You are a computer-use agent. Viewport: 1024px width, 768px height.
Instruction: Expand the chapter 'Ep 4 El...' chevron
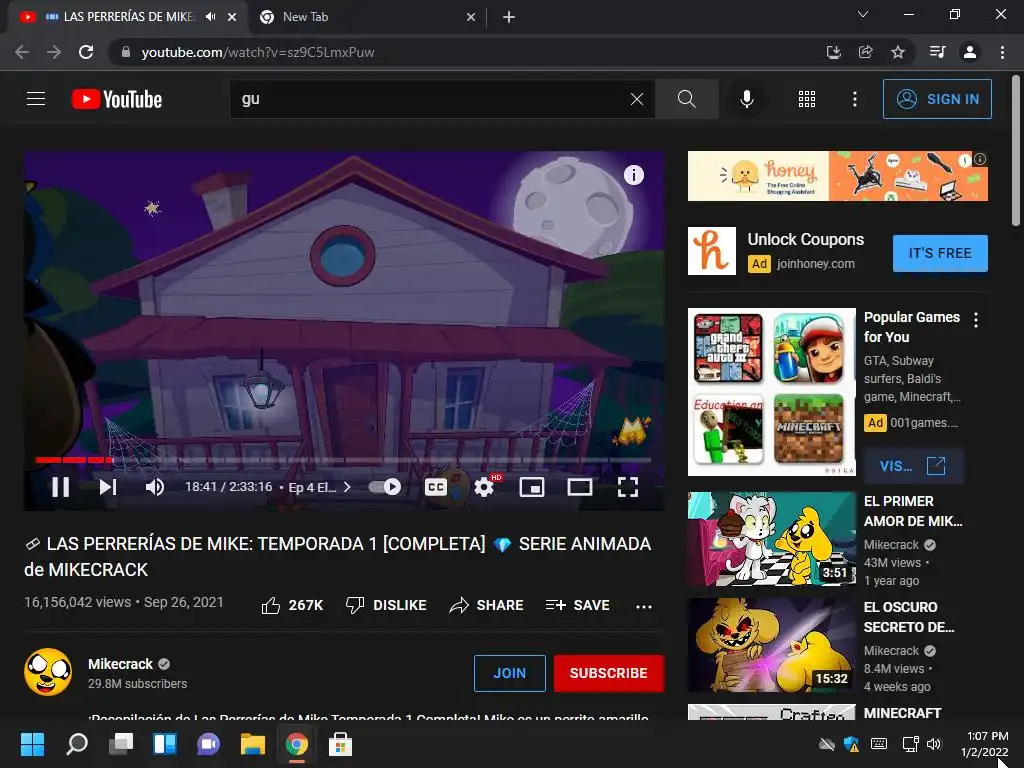click(347, 487)
